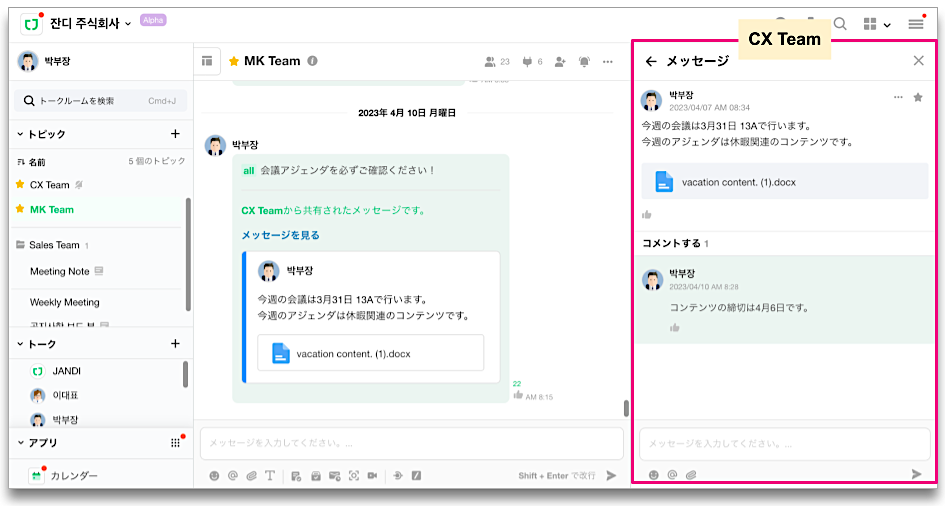The height and width of the screenshot is (506, 945).
Task: Expand the Sales Team folder
Action: (x=54, y=245)
